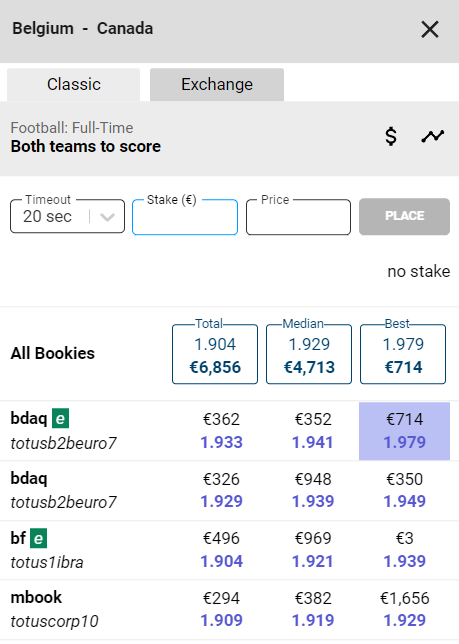Switch to the Exchange tab
The image size is (459, 644).
click(x=217, y=85)
